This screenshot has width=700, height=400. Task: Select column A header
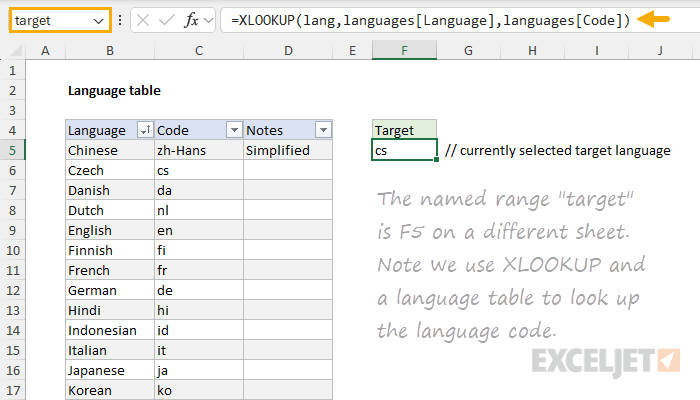point(46,50)
